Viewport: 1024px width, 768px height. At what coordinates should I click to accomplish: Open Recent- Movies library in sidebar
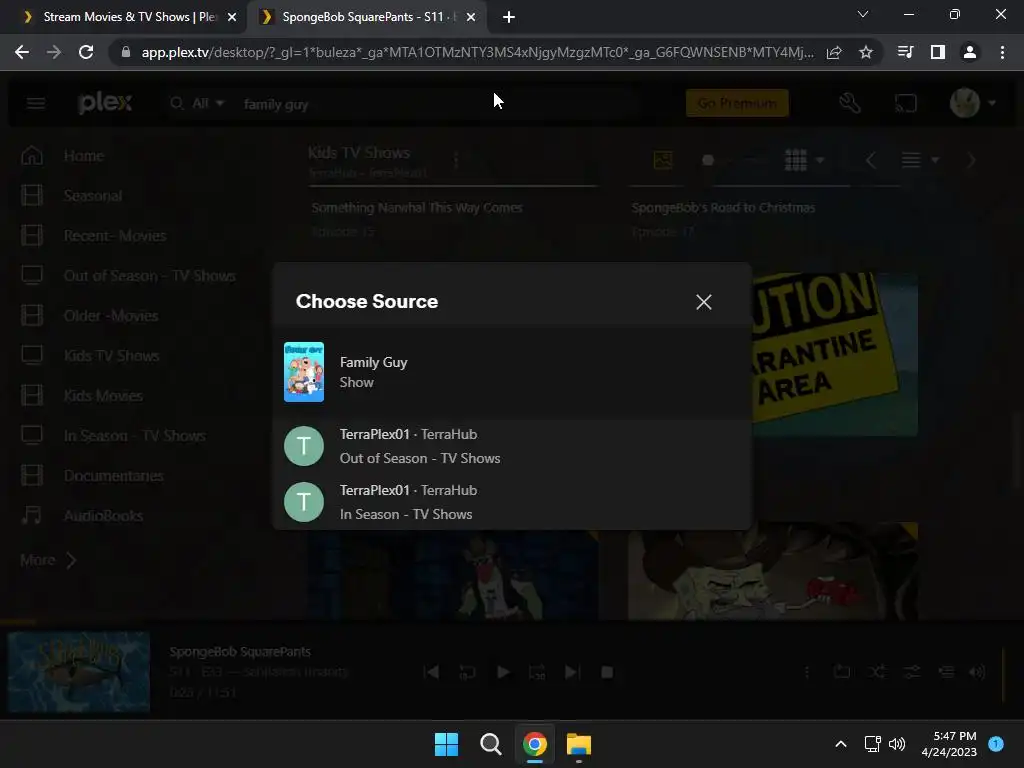115,235
